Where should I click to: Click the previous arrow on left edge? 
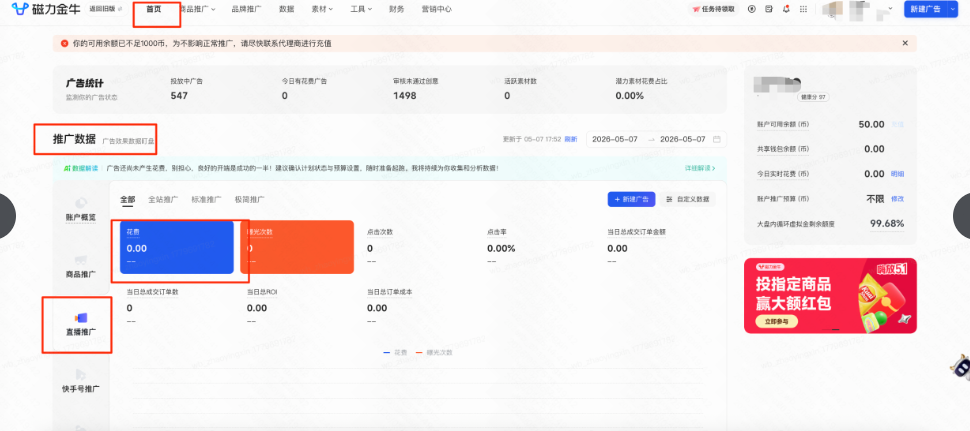[x=6, y=215]
